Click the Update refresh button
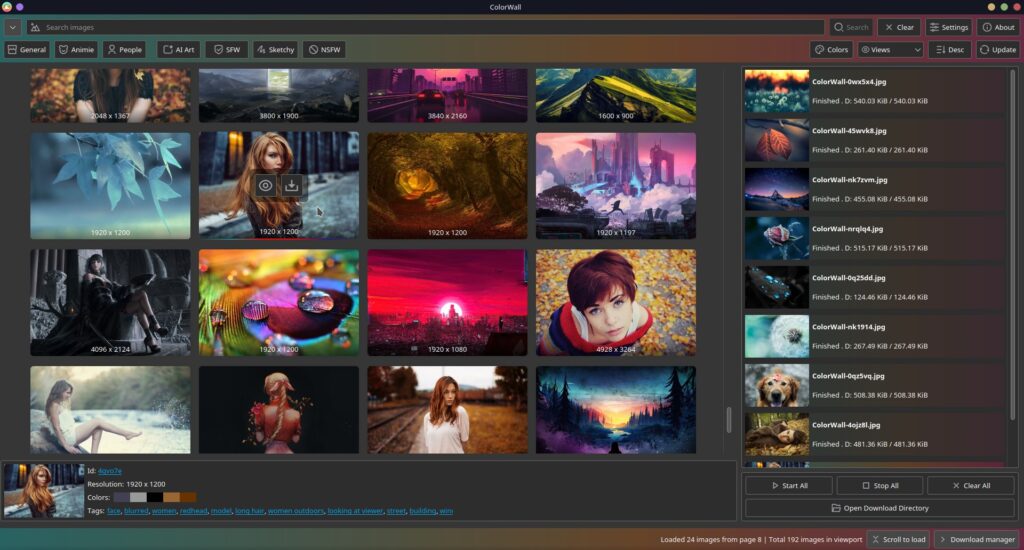 point(997,49)
